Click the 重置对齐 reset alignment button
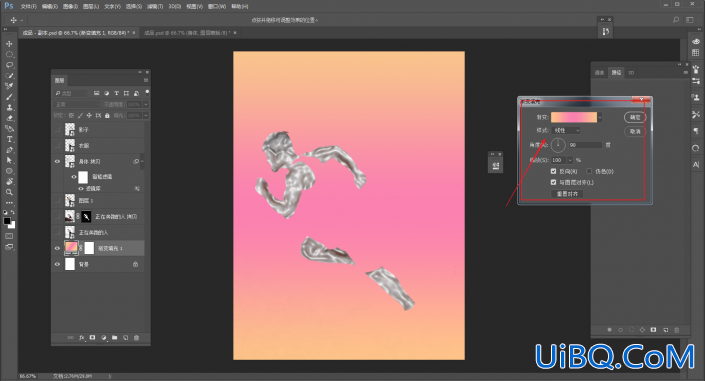This screenshot has height=381, width=705. (567, 194)
